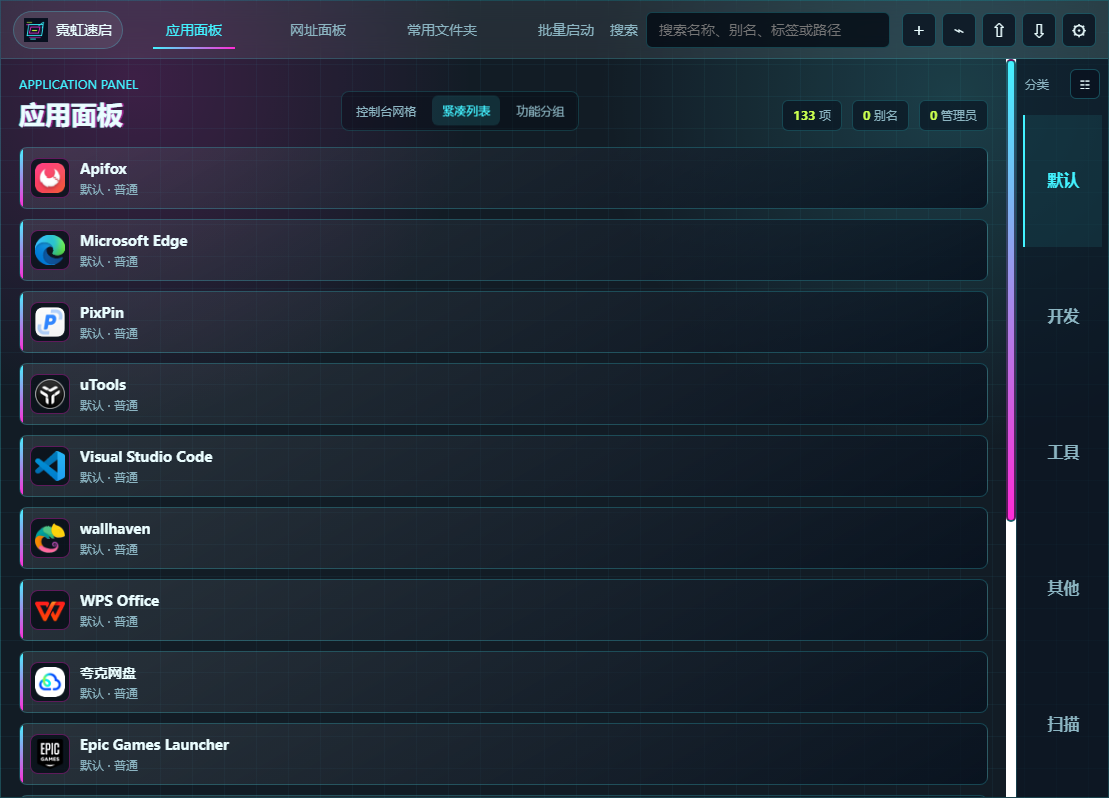Open settings via gear icon
The width and height of the screenshot is (1109, 798).
pyautogui.click(x=1079, y=30)
